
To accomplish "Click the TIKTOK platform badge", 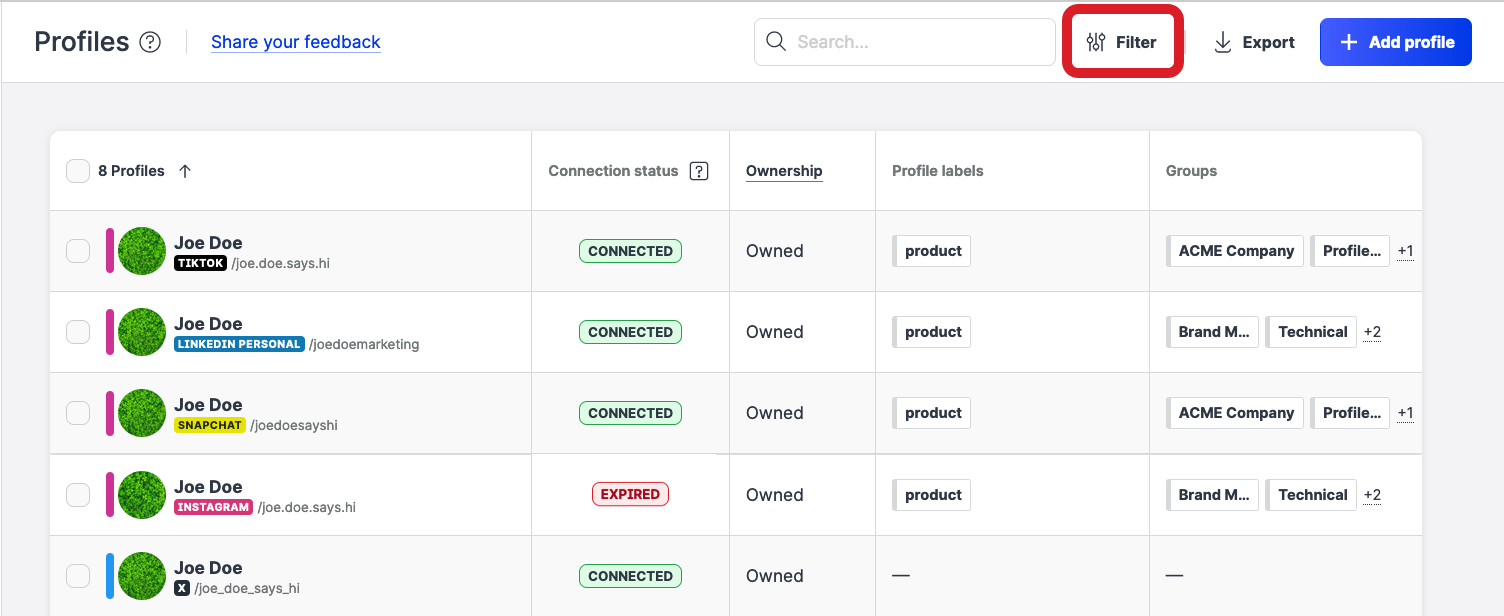I will 200,262.
